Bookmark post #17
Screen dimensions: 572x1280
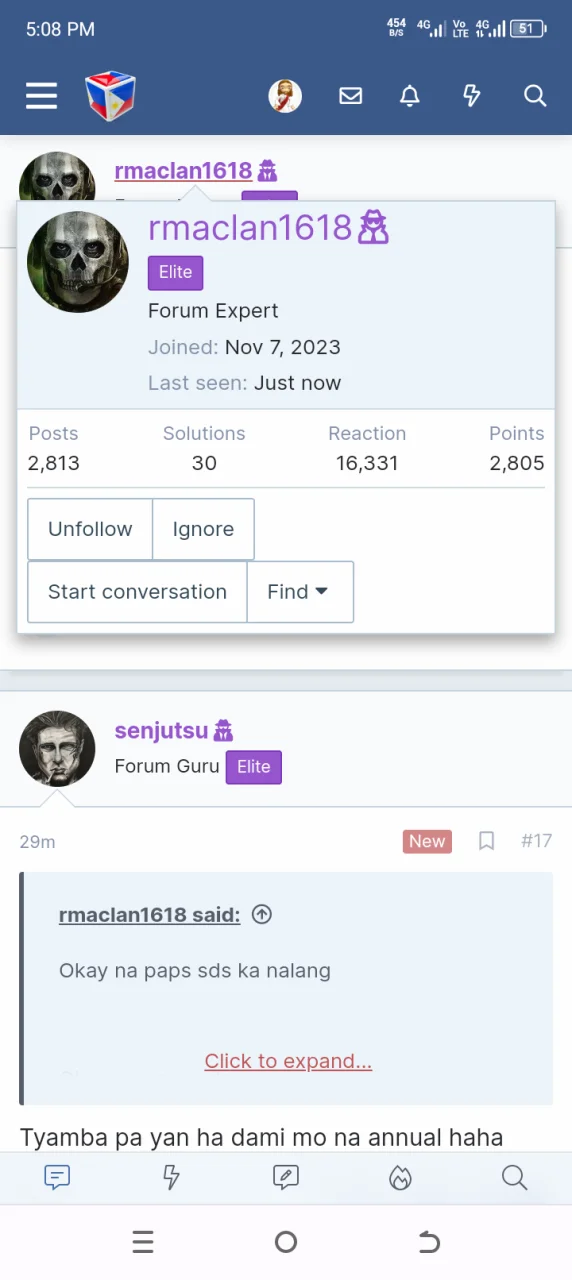tap(486, 841)
